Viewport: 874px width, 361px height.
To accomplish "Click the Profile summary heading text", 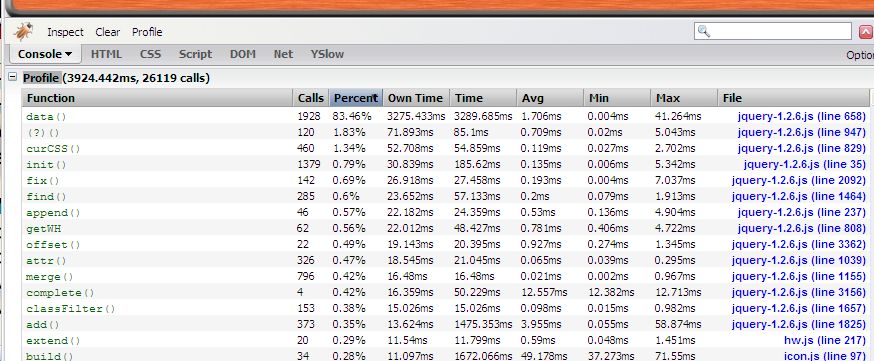I will (116, 77).
